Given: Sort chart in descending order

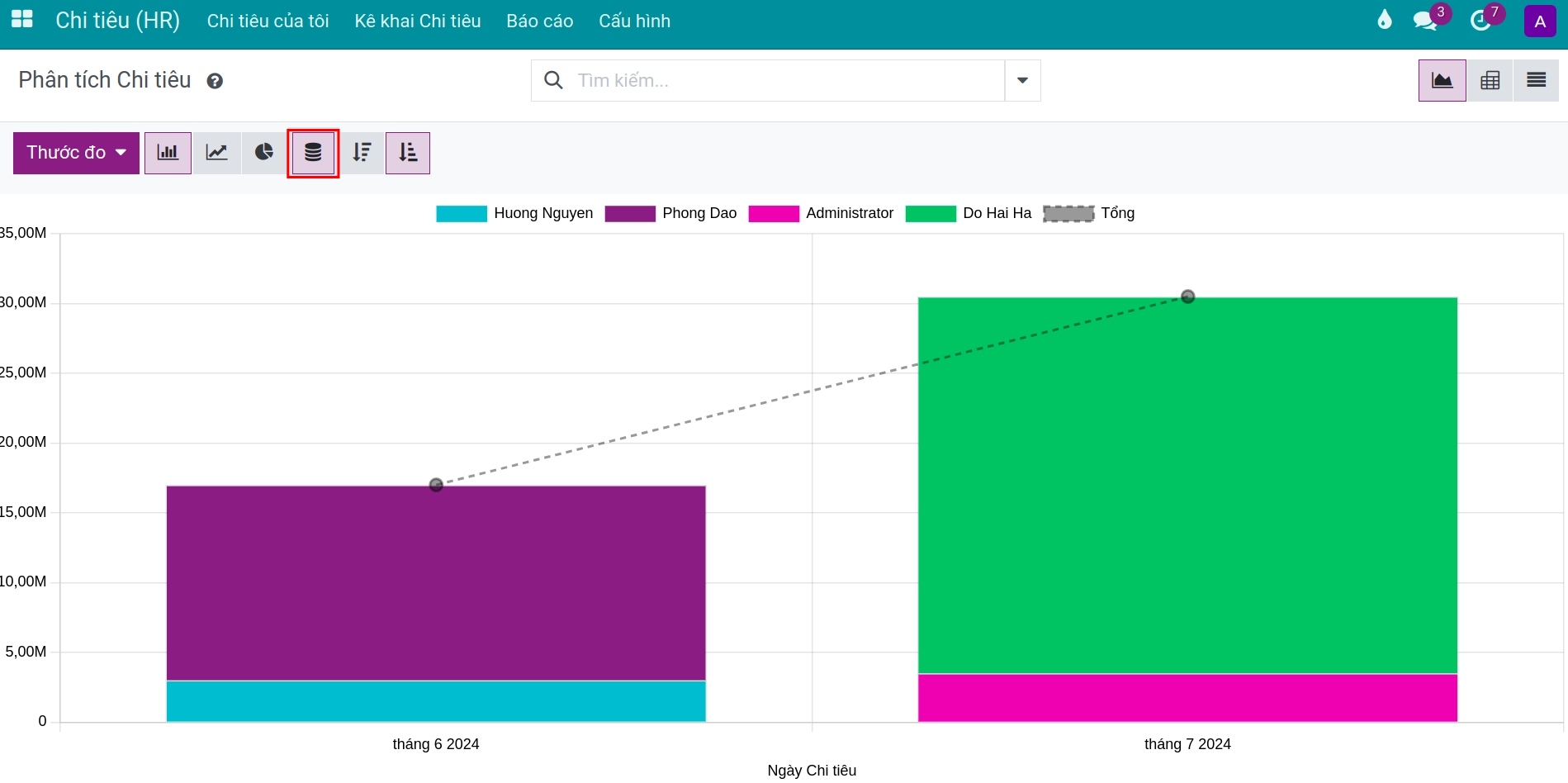Looking at the screenshot, I should point(362,153).
